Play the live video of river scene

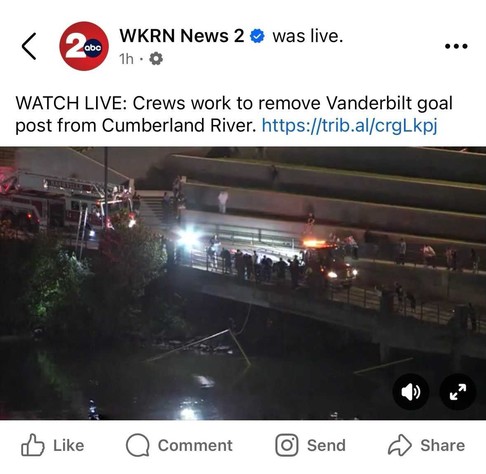[x=243, y=283]
